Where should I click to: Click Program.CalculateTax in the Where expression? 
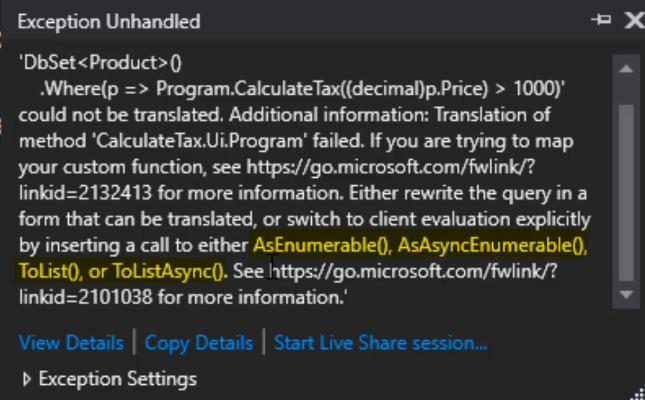tap(248, 89)
